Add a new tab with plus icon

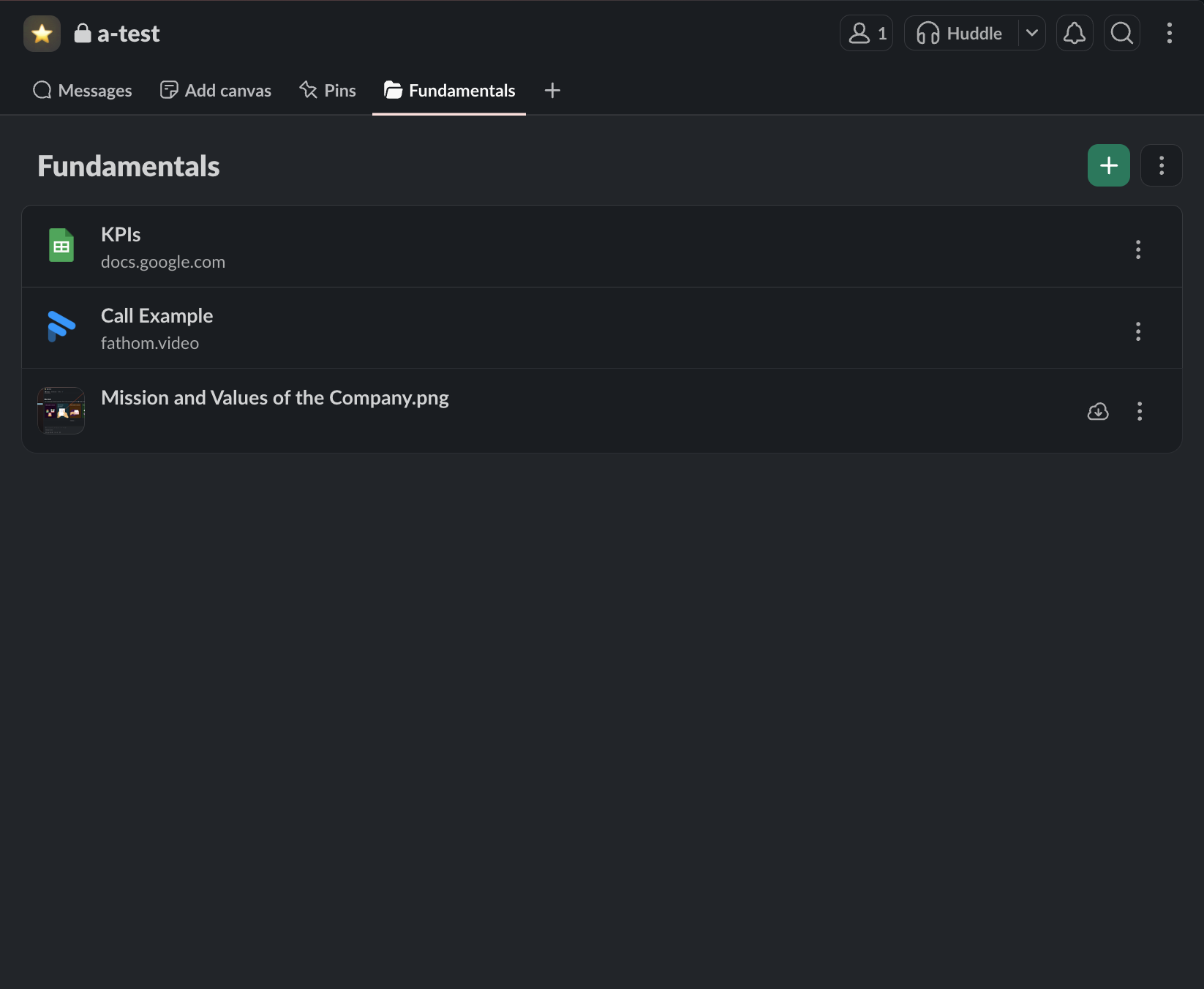(552, 91)
